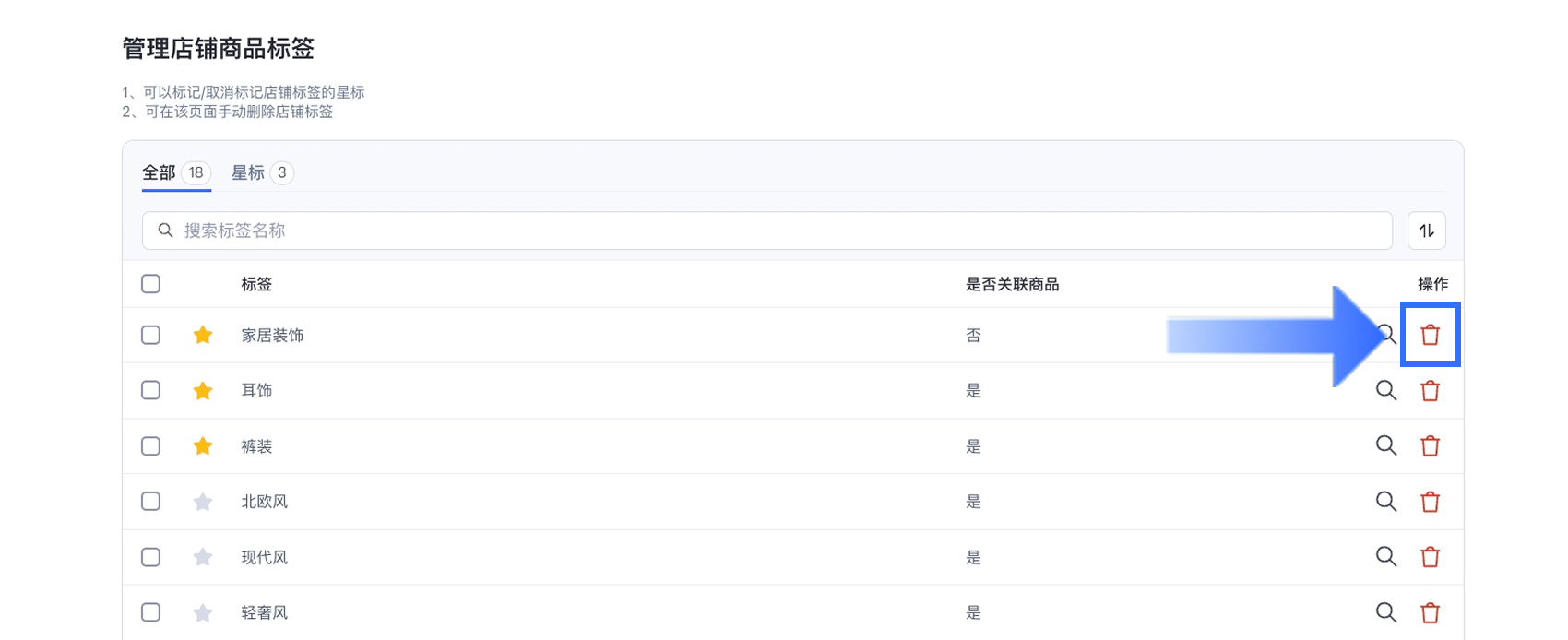Image resolution: width=1568 pixels, height=640 pixels.
Task: Select the 现代风 row checkbox
Action: coord(150,557)
